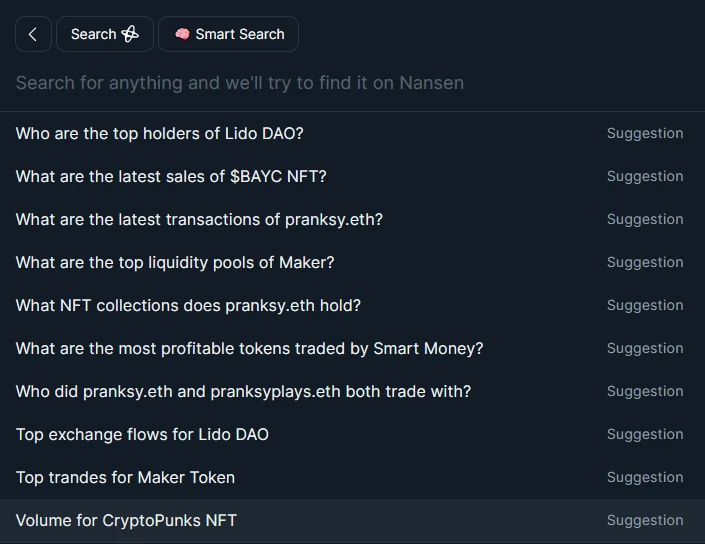Choose 'Volume for CryptoPunks NFT' suggestion
Image resolution: width=705 pixels, height=544 pixels.
126,520
